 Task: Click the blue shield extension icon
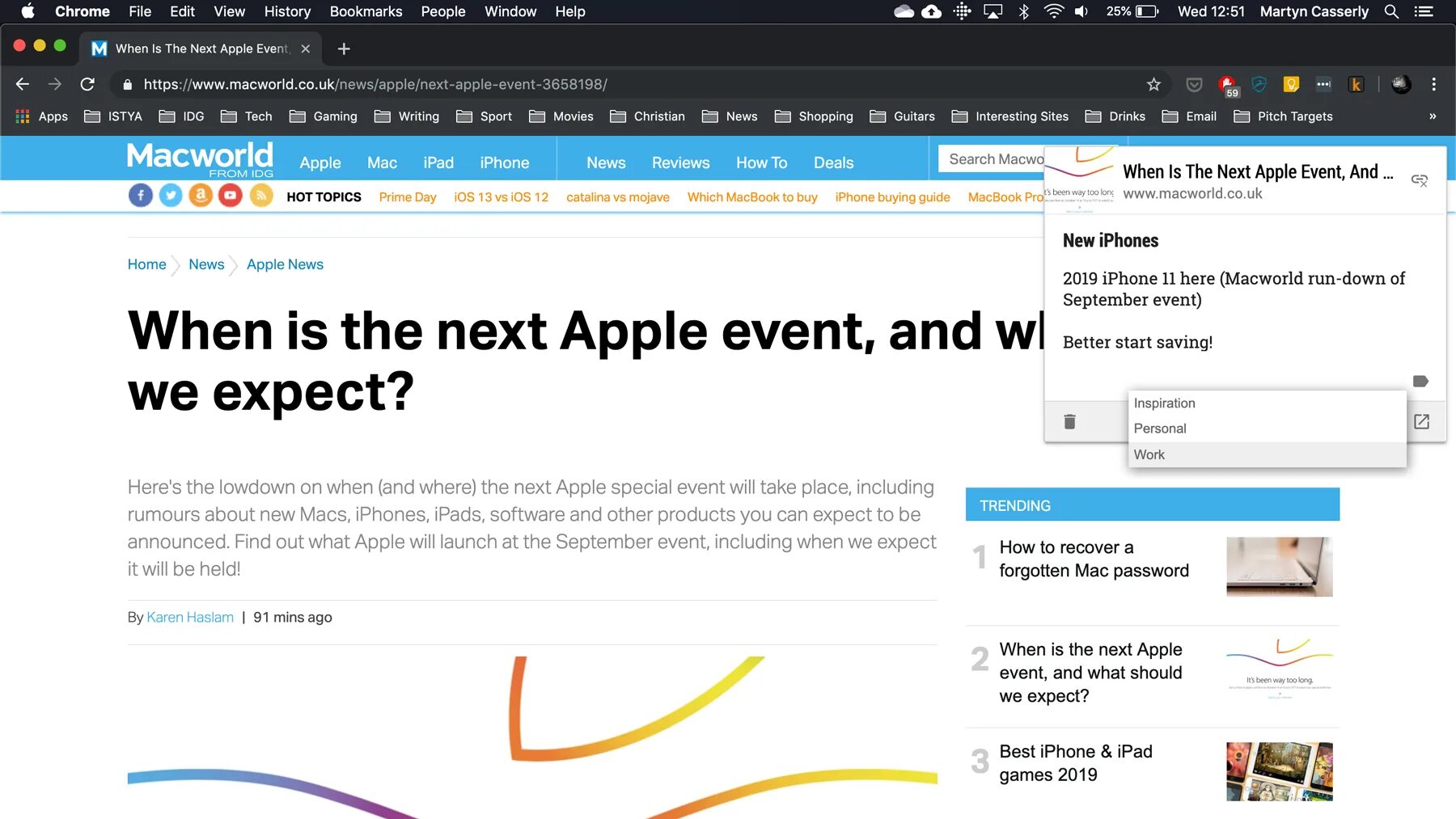tap(1259, 84)
